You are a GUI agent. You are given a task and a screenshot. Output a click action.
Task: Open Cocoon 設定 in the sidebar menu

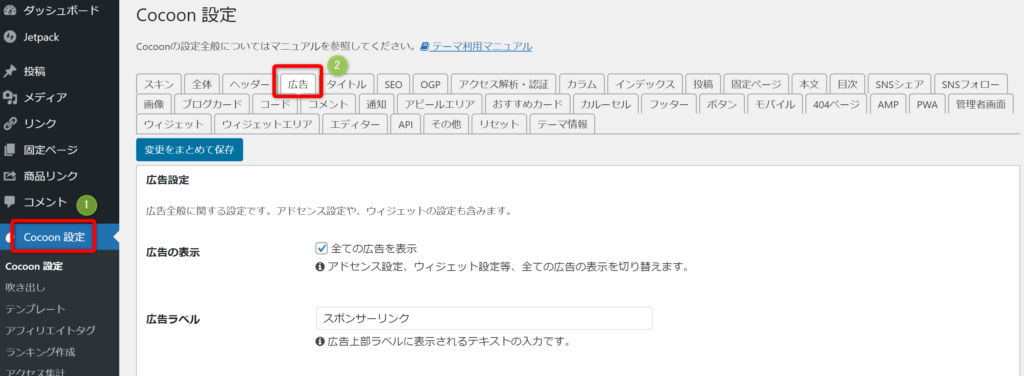tap(54, 237)
